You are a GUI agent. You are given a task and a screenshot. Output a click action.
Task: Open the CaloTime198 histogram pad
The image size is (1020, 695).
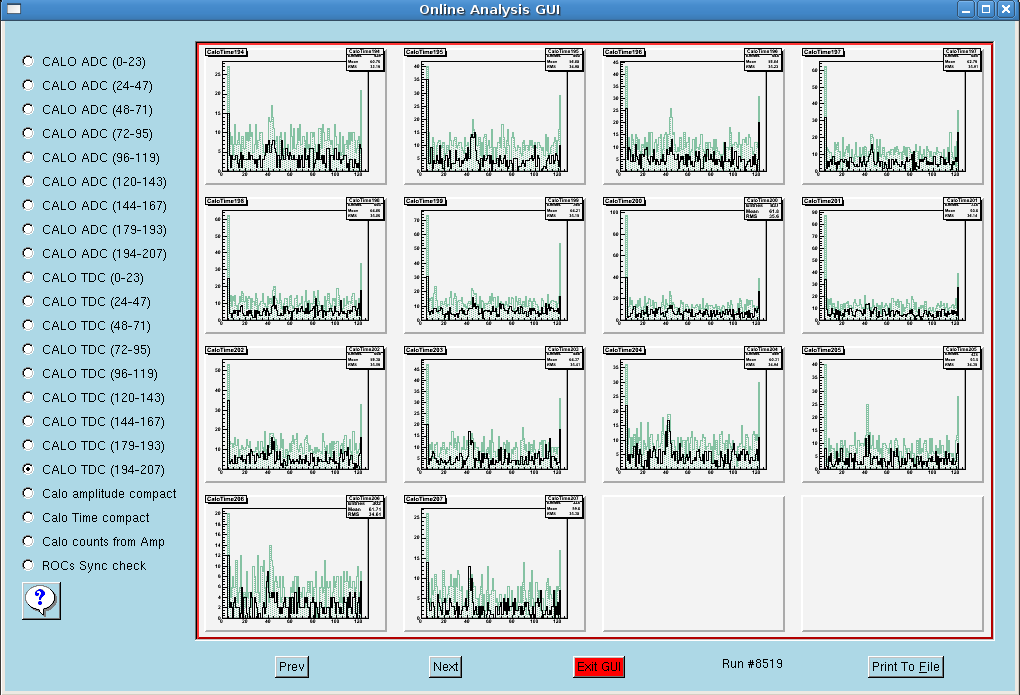pyautogui.click(x=295, y=265)
